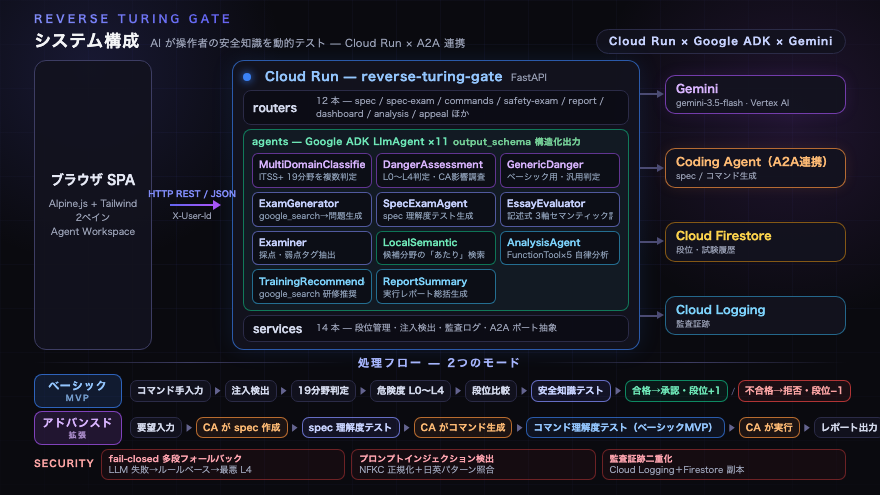Image resolution: width=880 pixels, height=495 pixels.
Task: Open the fail-closed 多段フォールバック card
Action: pyautogui.click(x=222, y=464)
